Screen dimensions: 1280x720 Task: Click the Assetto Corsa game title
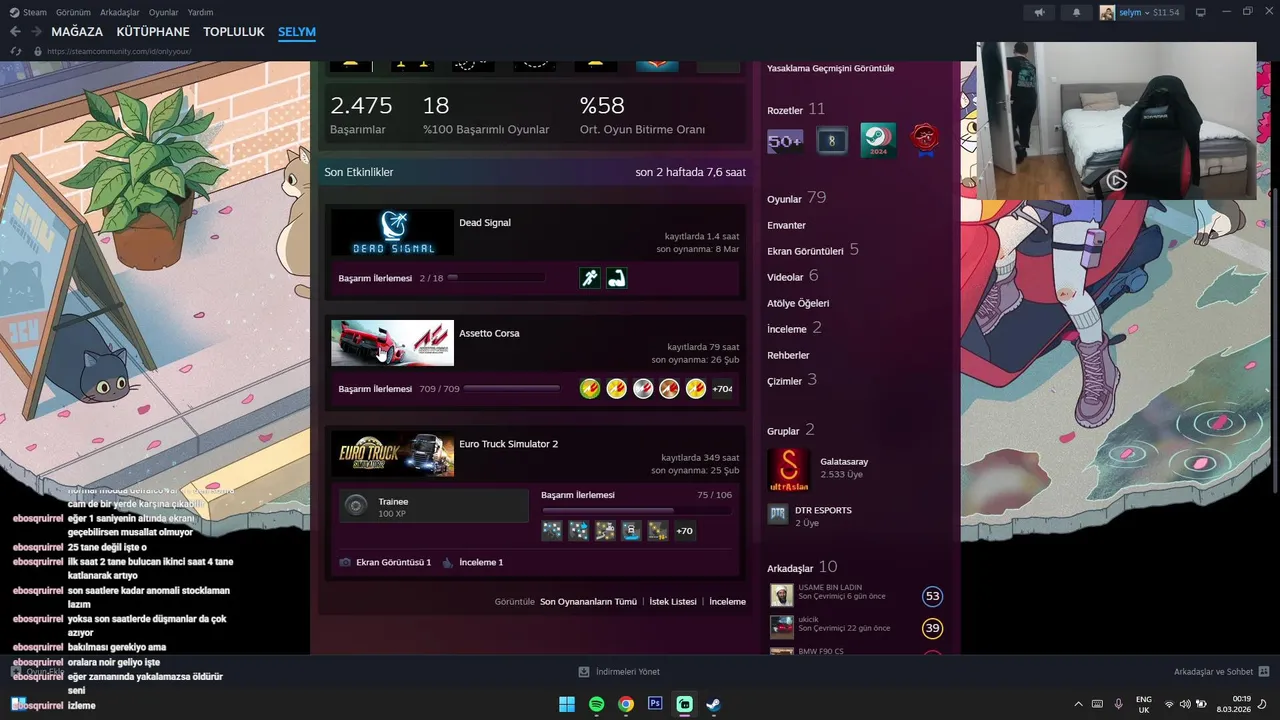(x=489, y=333)
